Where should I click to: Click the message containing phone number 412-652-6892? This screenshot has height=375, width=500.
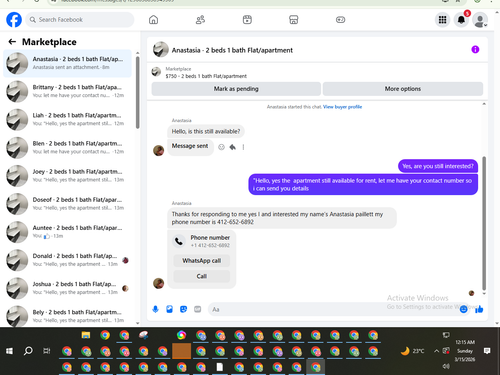coord(282,218)
